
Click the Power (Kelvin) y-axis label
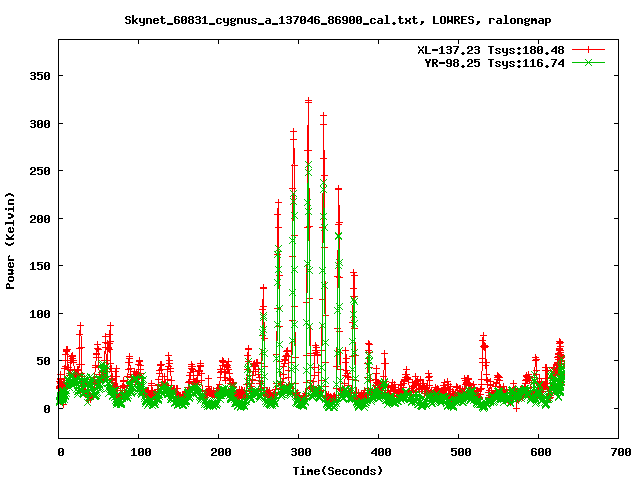[10, 241]
